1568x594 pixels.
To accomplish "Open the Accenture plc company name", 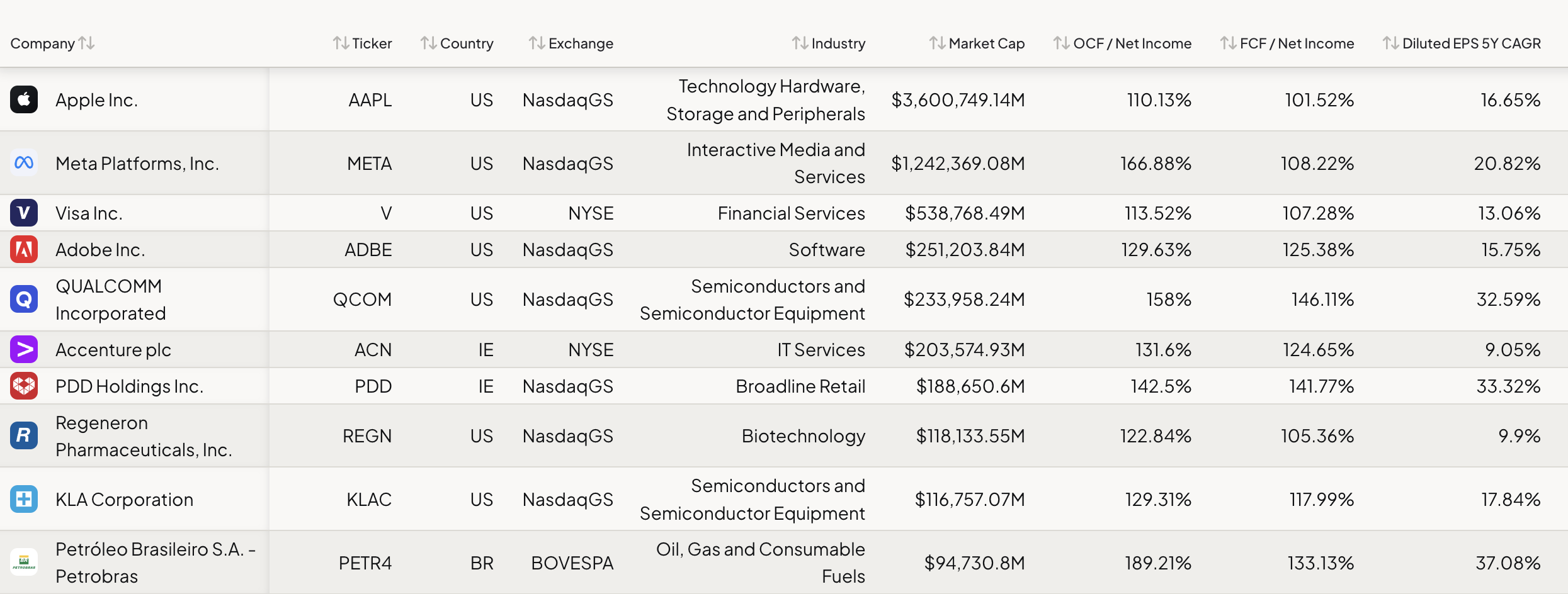I will (x=113, y=350).
